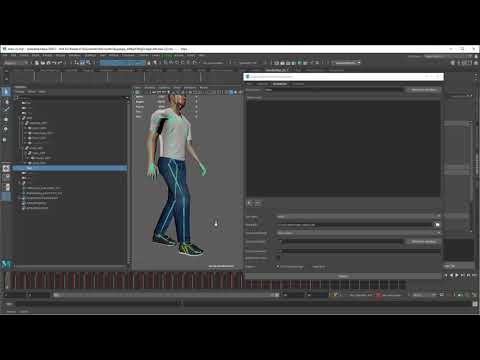
Task: Switch to the fourth tab in dialog
Action: click(298, 84)
